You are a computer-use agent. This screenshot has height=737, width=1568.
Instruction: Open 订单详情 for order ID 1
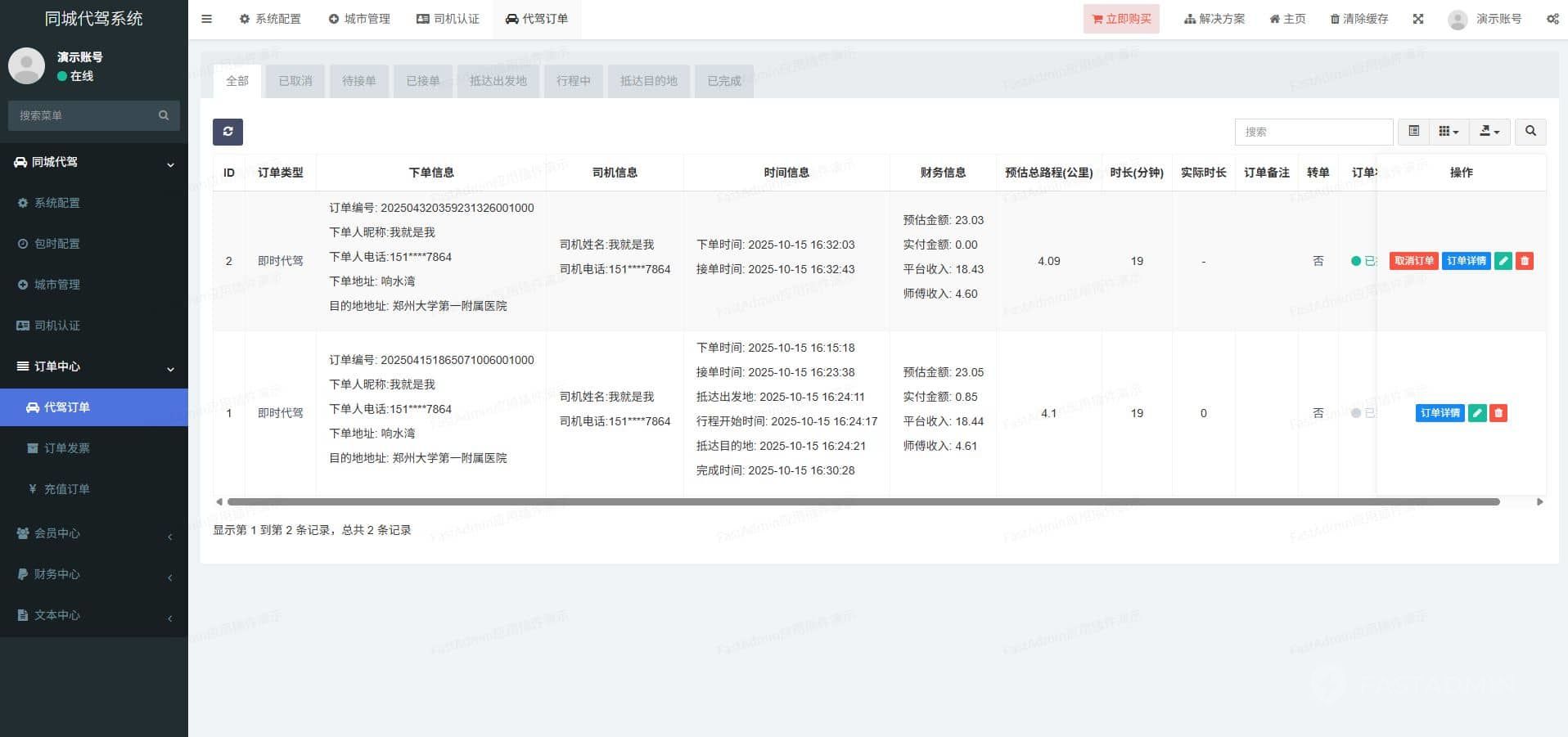pyautogui.click(x=1440, y=413)
